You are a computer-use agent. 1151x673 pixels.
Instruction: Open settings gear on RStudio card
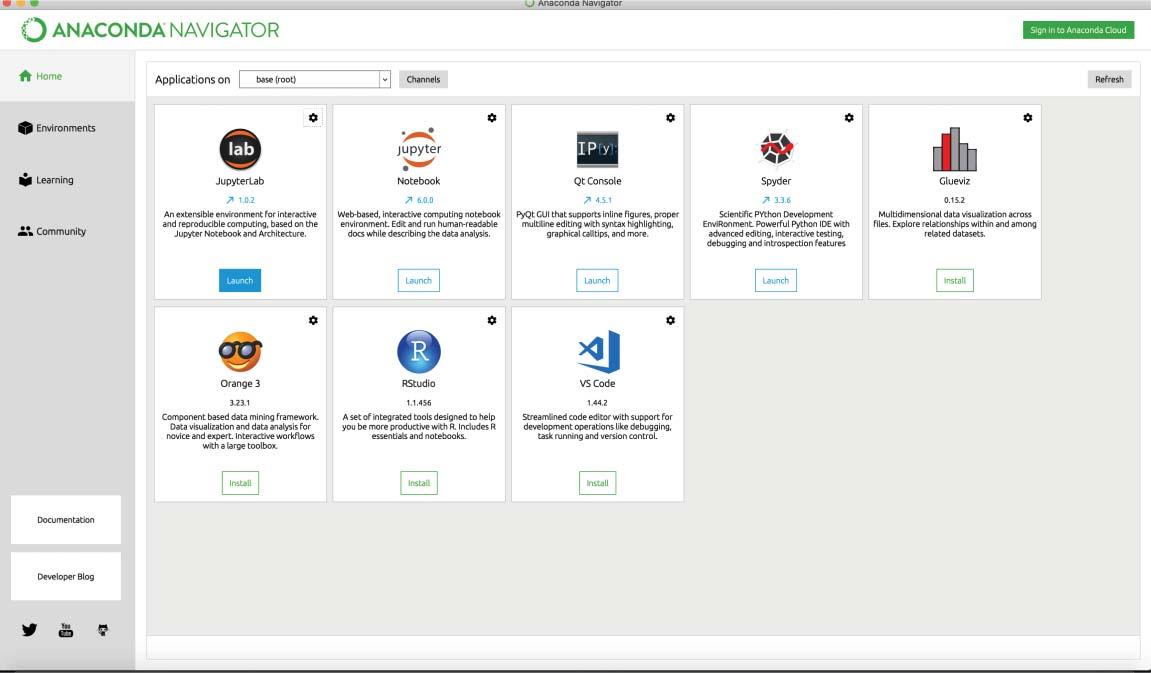pos(492,320)
